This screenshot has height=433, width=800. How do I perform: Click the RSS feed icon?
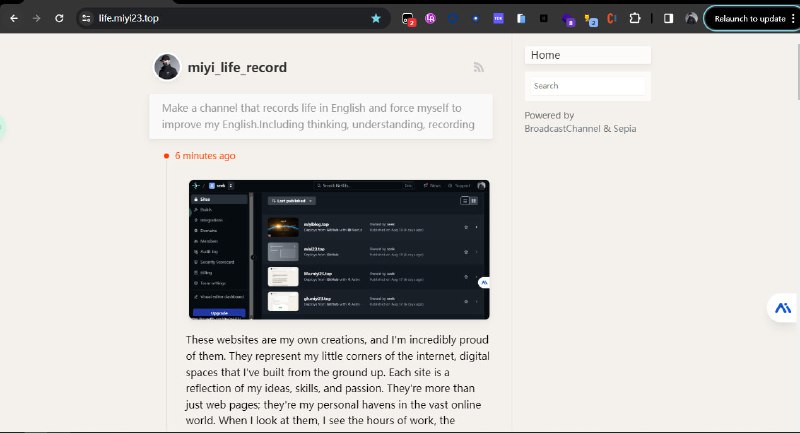tap(479, 67)
